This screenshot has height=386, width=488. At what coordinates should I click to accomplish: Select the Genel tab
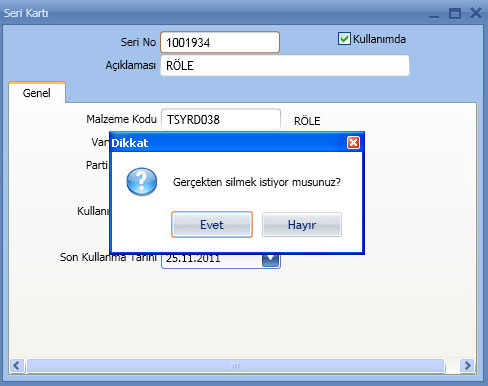37,93
